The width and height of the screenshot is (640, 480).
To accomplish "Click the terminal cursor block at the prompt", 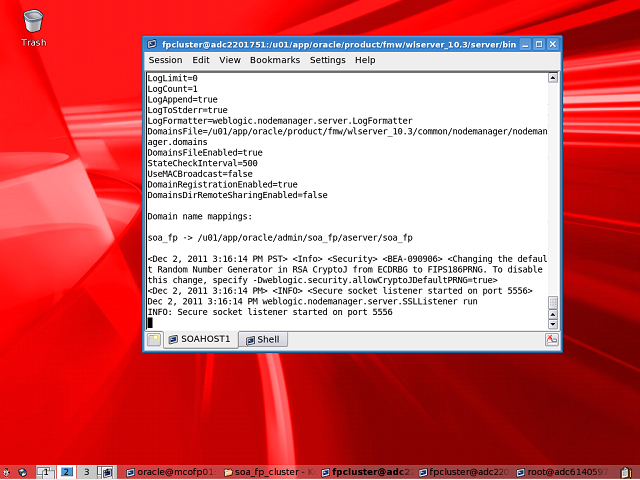I will (150, 323).
